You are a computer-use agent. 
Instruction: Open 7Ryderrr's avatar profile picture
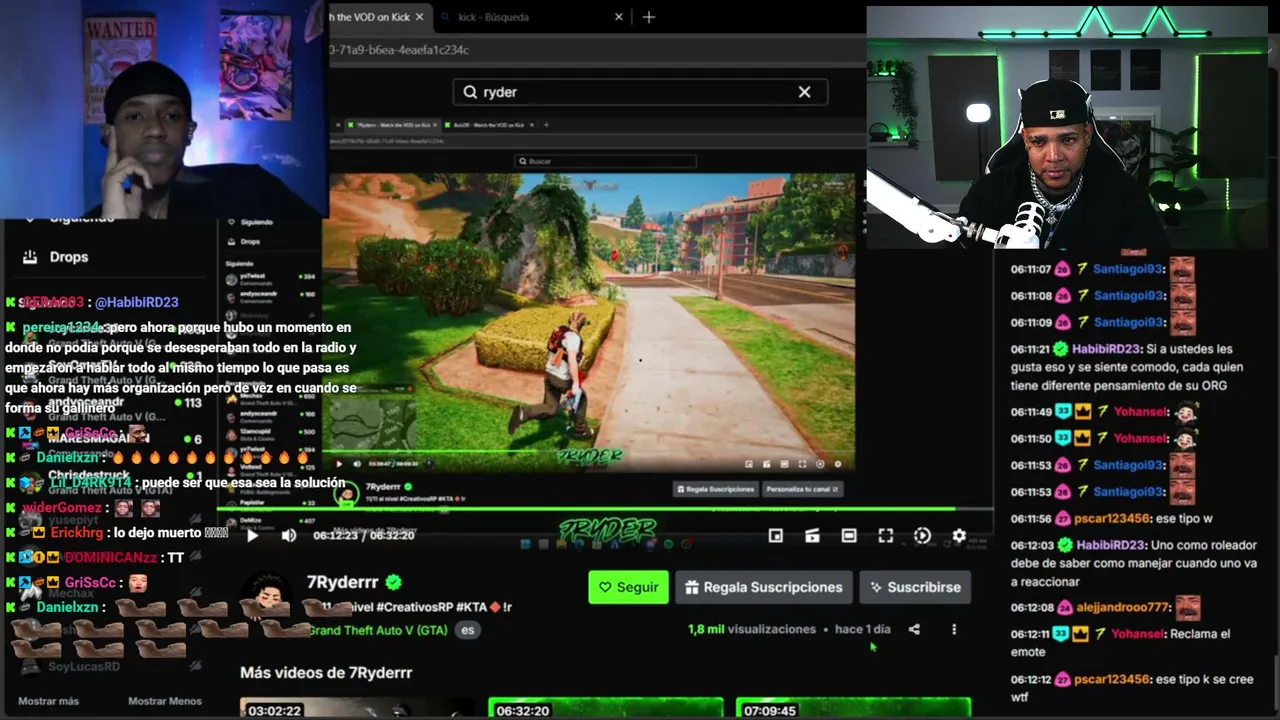pos(268,599)
